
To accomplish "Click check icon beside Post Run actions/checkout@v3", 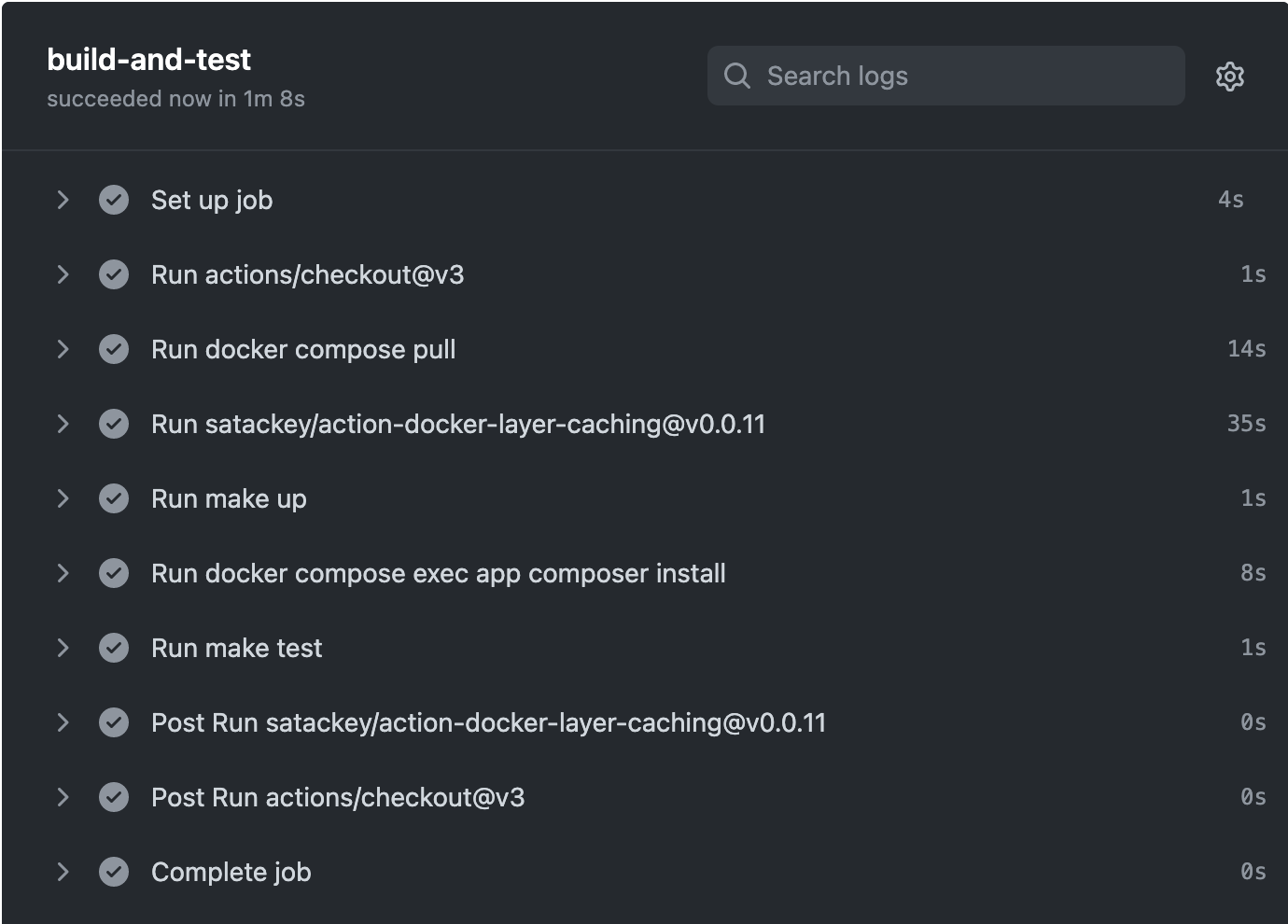I will [114, 797].
